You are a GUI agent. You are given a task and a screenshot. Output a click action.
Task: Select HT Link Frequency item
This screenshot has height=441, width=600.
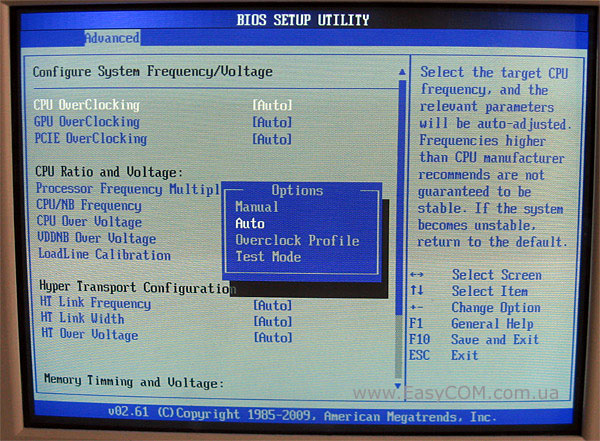tap(95, 303)
